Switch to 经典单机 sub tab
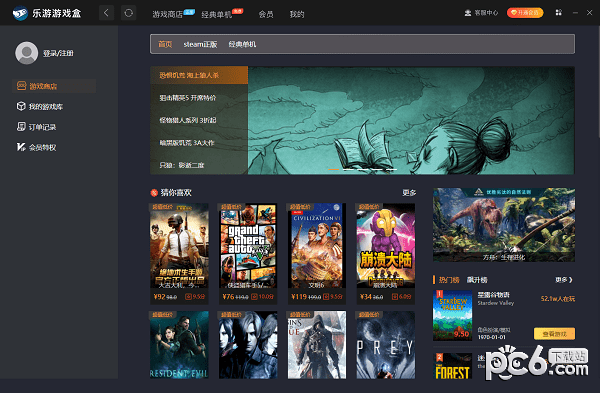 click(242, 44)
